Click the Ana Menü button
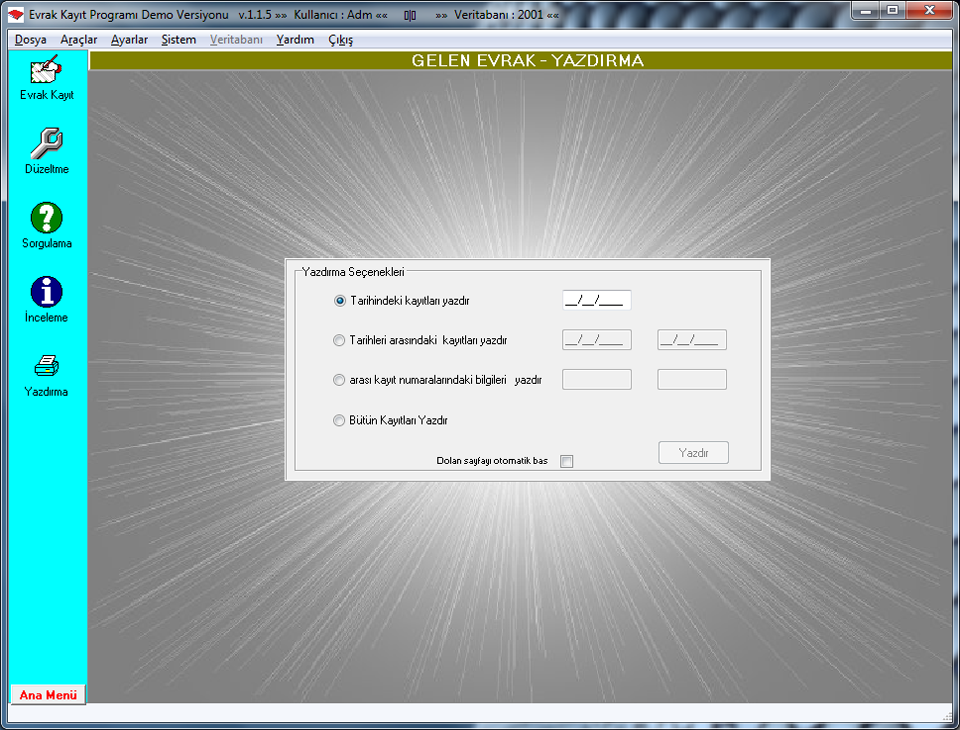 click(x=48, y=695)
